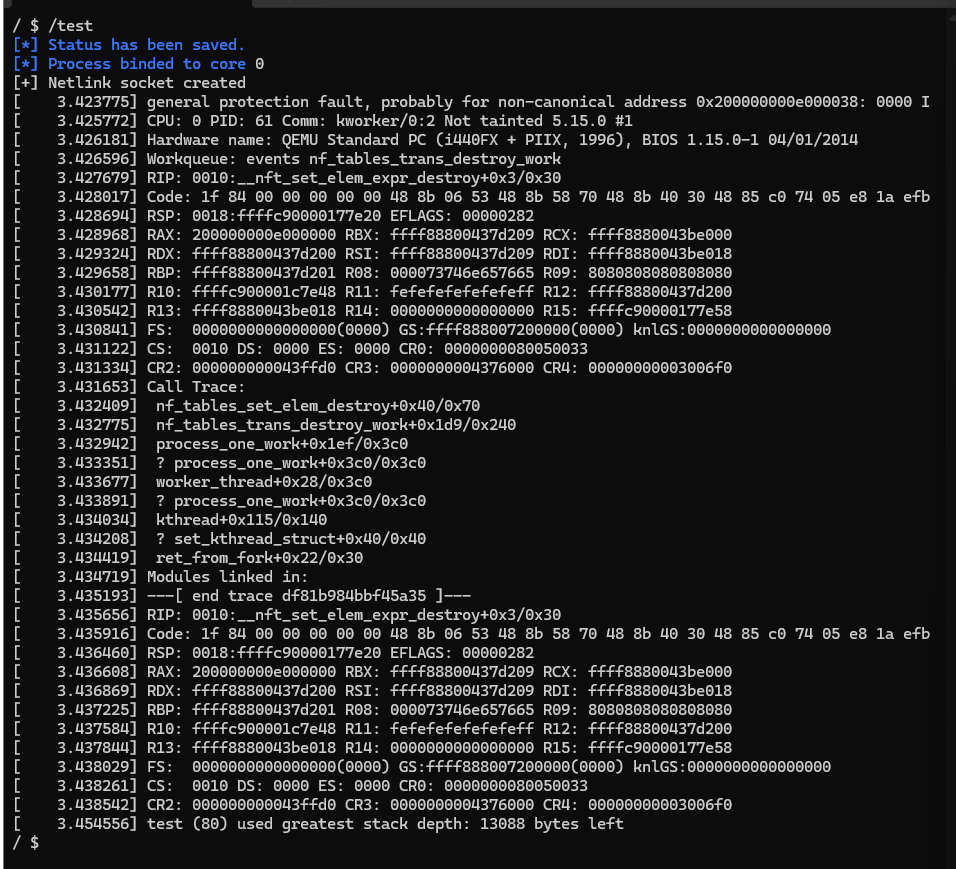
Task: Click the '/test' command at the first prompt
Action: (x=70, y=26)
